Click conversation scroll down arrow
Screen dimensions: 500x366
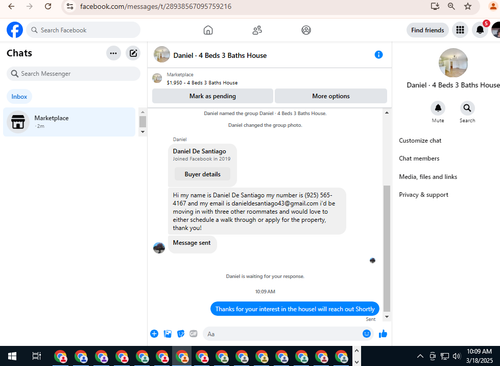(387, 316)
